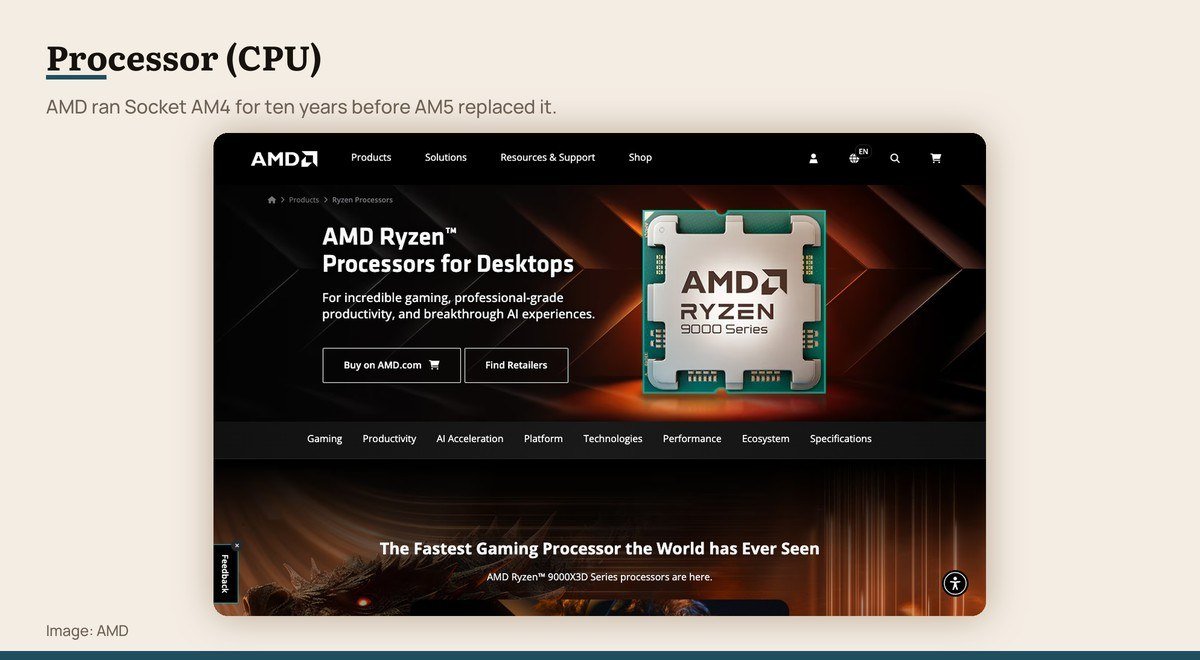Viewport: 1200px width, 660px height.
Task: Open the shopping cart icon
Action: pyautogui.click(x=936, y=158)
